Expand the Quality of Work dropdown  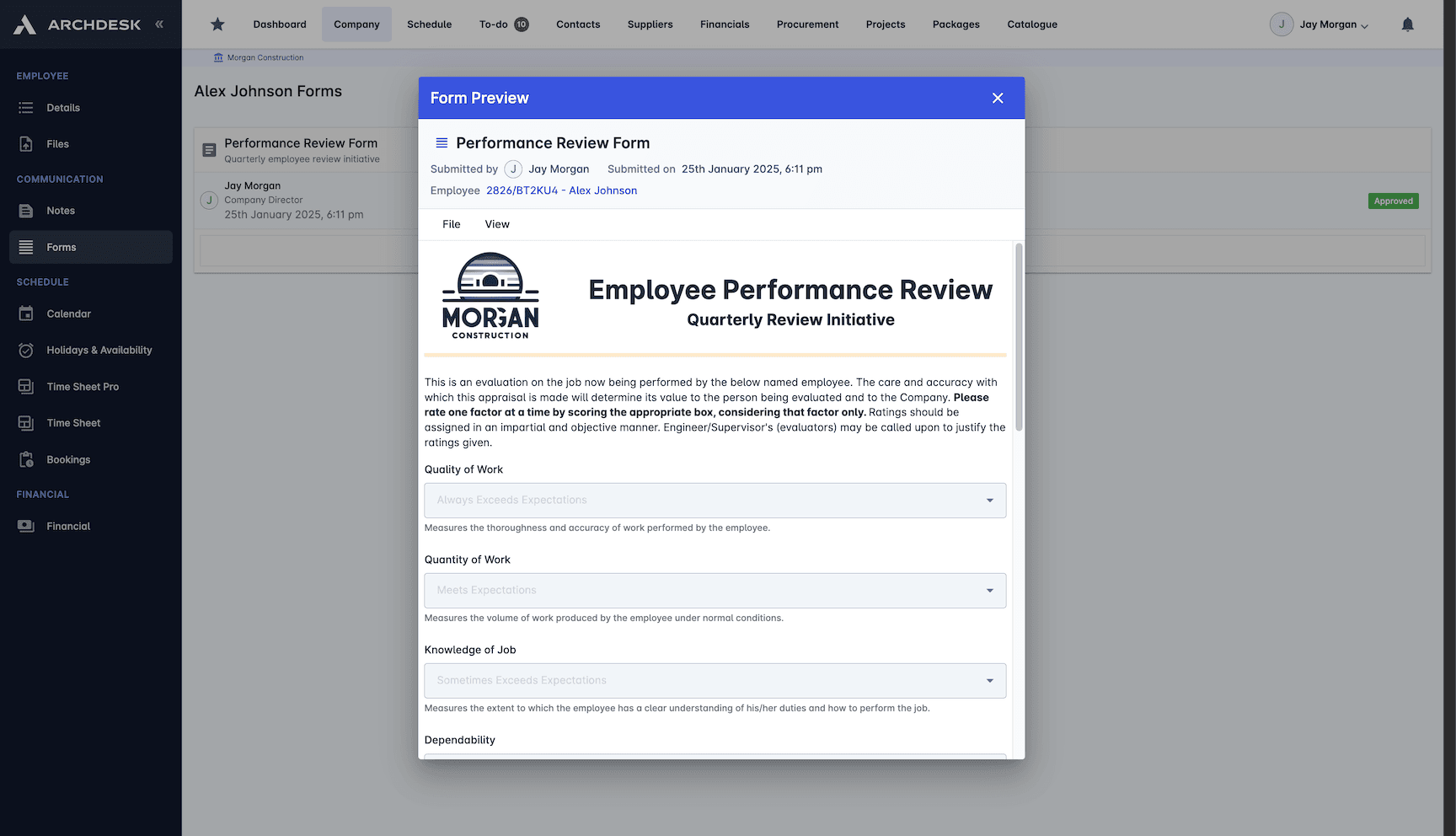point(989,501)
